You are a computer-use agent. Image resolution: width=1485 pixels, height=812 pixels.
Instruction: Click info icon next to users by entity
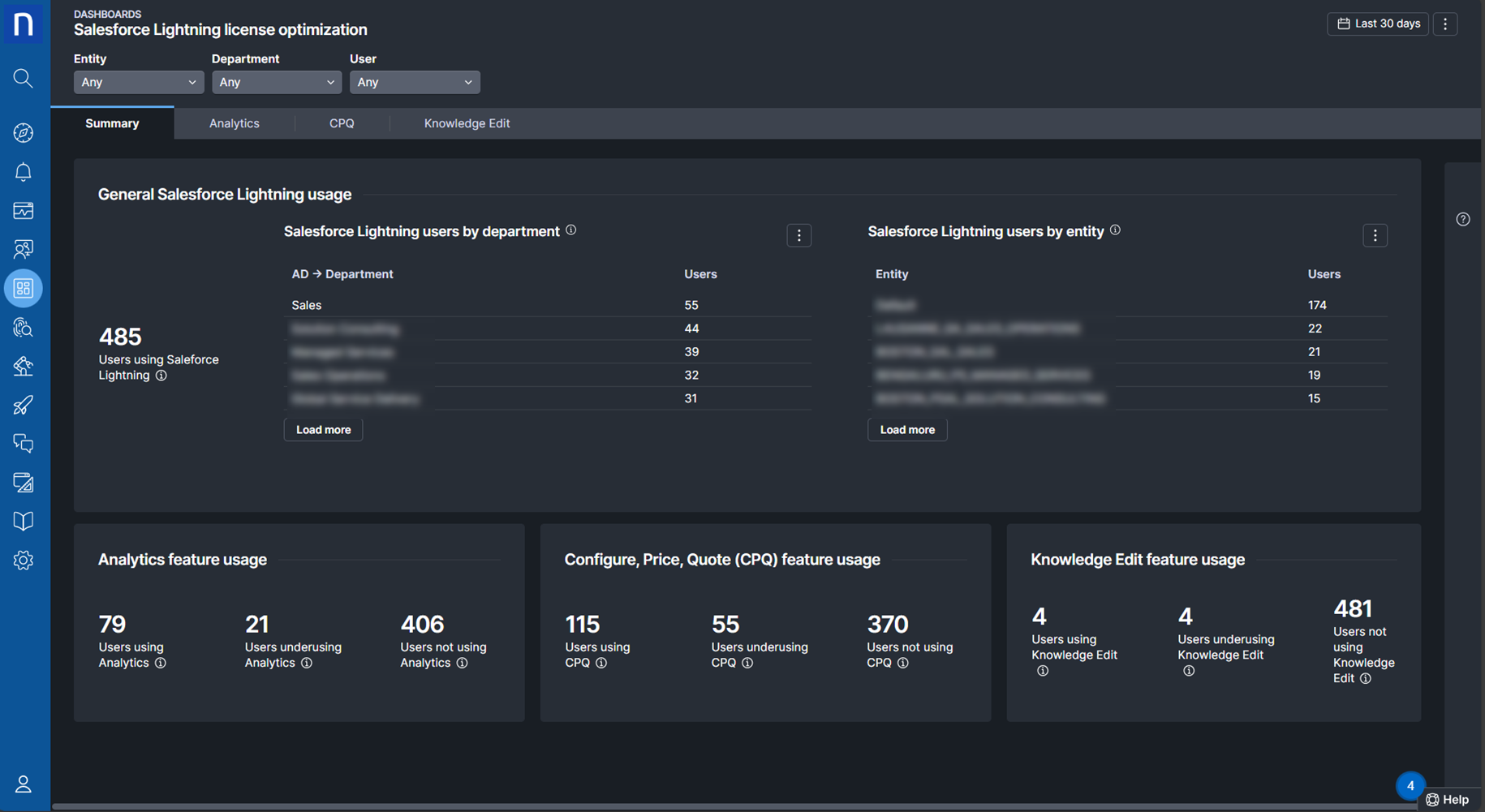(x=1116, y=230)
